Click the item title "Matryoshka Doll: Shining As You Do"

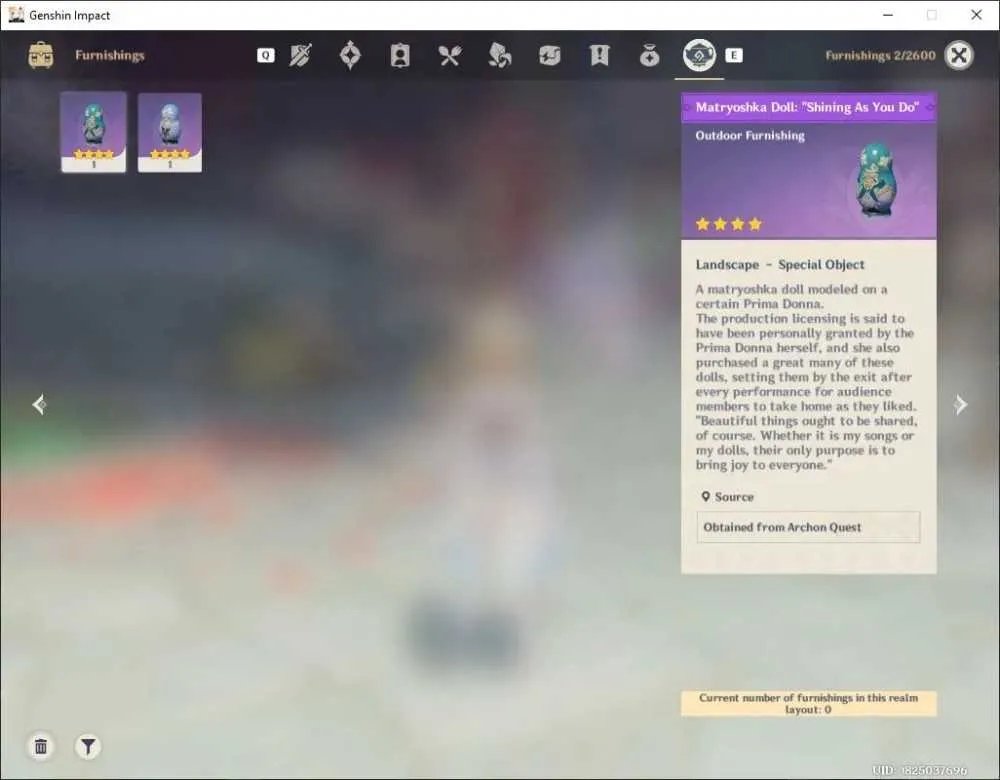tap(807, 107)
